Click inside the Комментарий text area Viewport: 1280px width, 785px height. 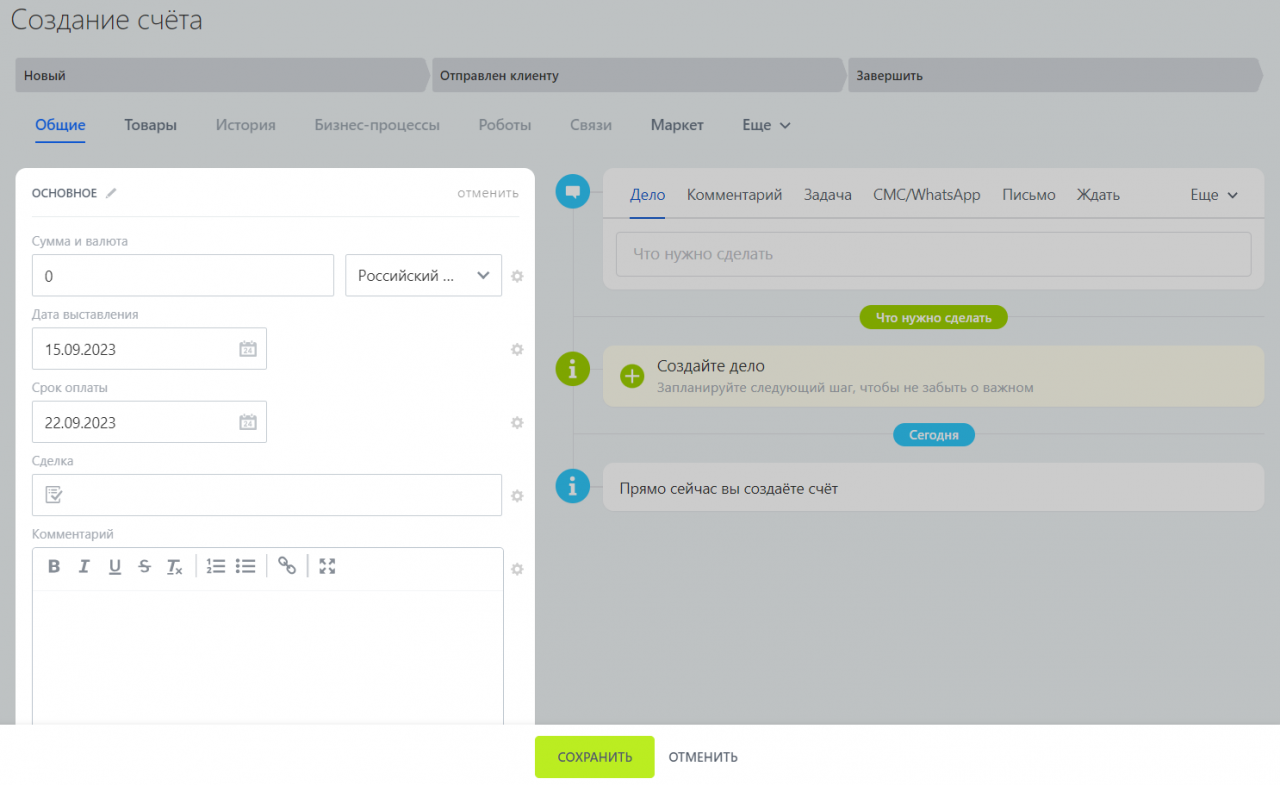click(267, 657)
